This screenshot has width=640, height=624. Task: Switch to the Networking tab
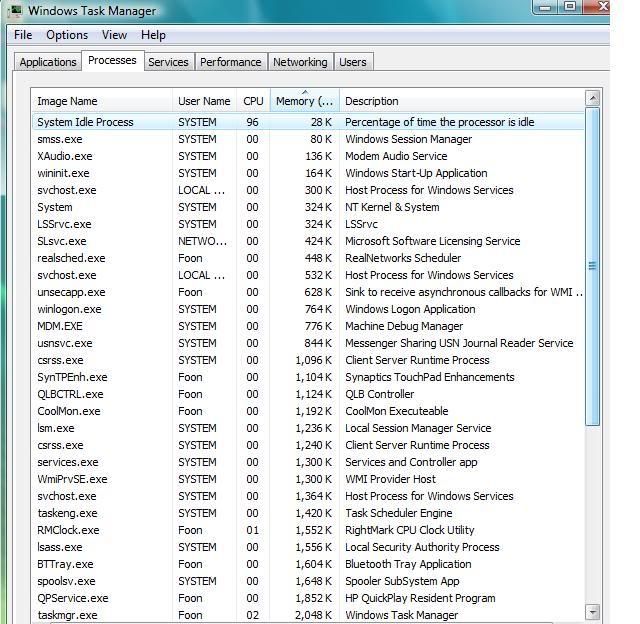300,62
